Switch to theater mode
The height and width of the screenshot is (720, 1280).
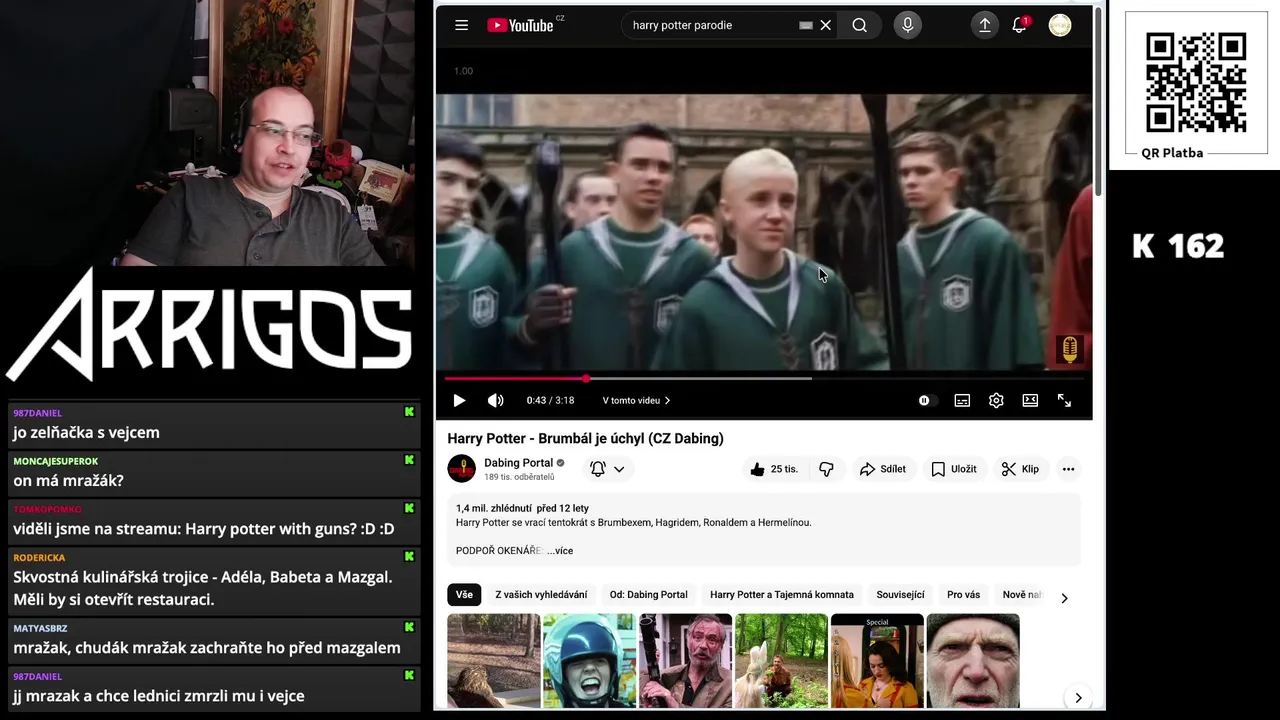click(1030, 400)
